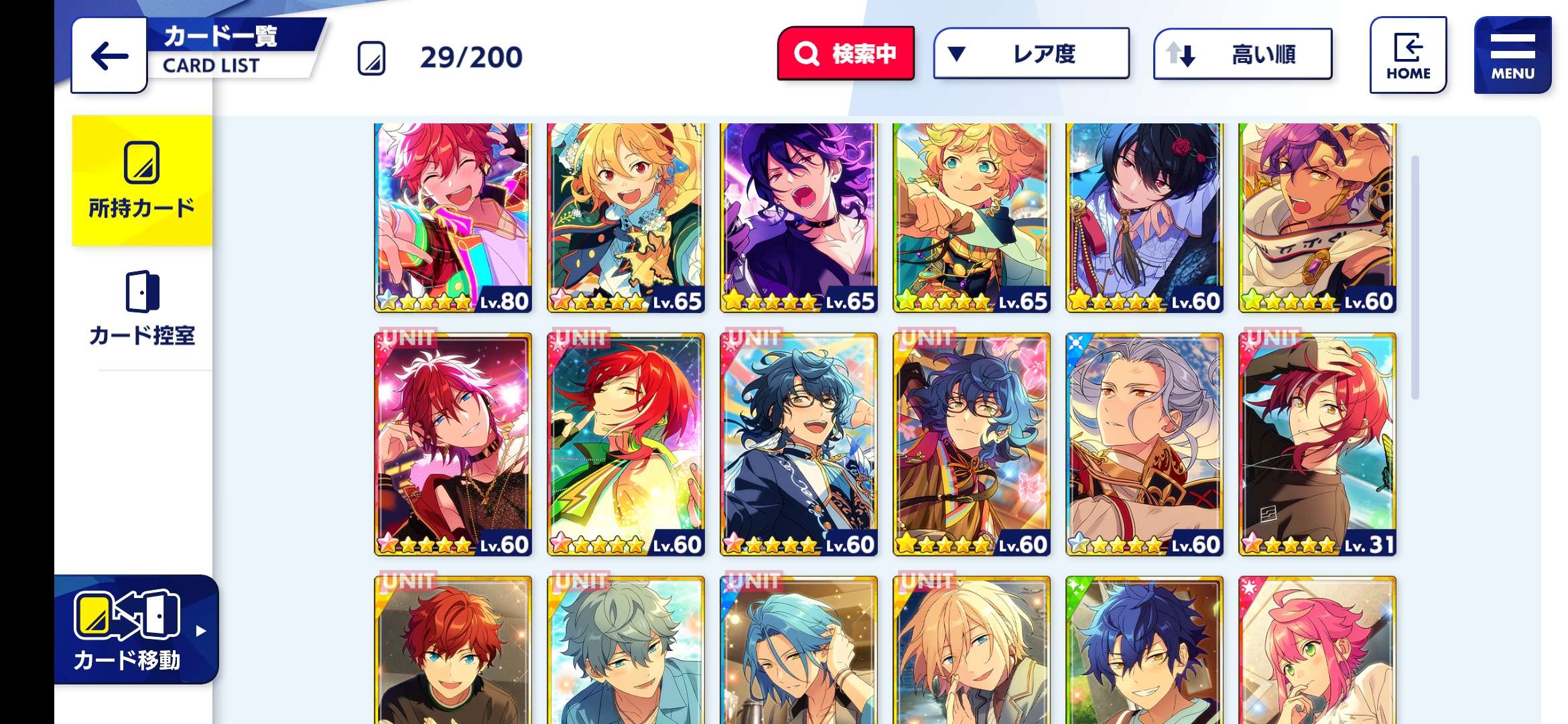Screen dimensions: 1568x724
Task: Select the blonde UNIT card in bottom row
Action: click(x=972, y=650)
